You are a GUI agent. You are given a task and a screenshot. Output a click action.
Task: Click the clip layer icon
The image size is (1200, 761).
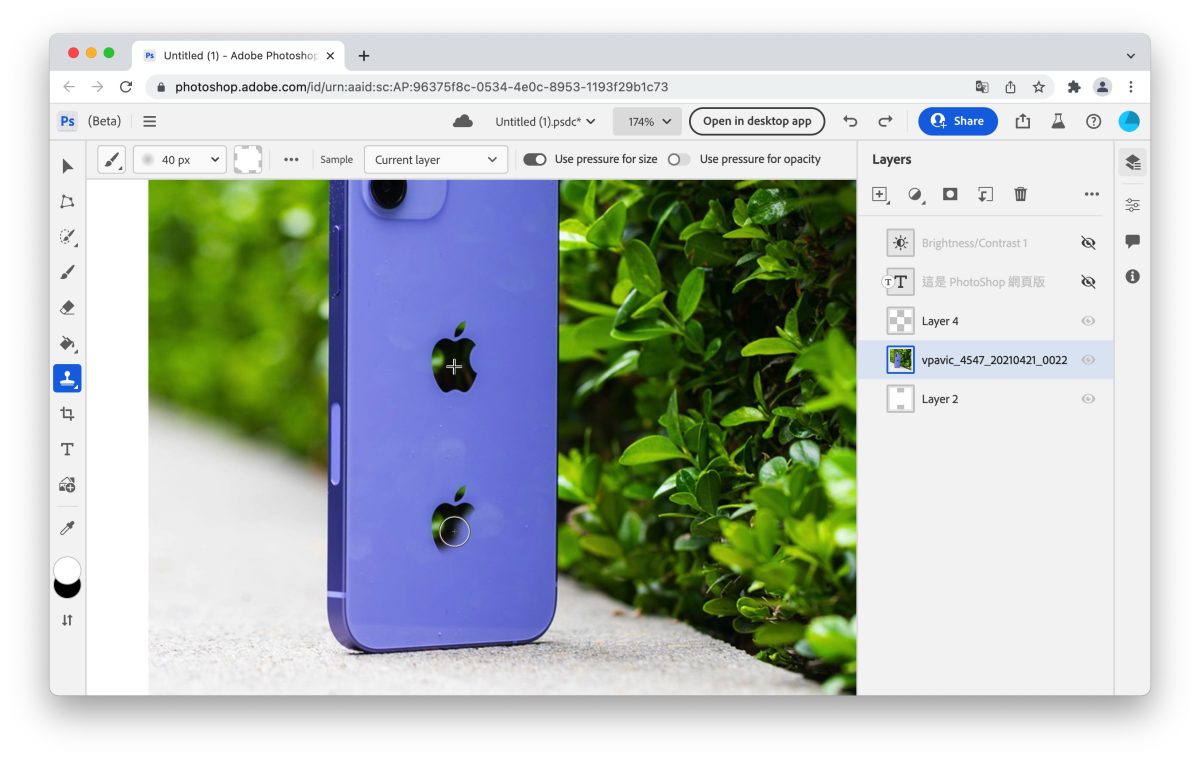[x=985, y=194]
